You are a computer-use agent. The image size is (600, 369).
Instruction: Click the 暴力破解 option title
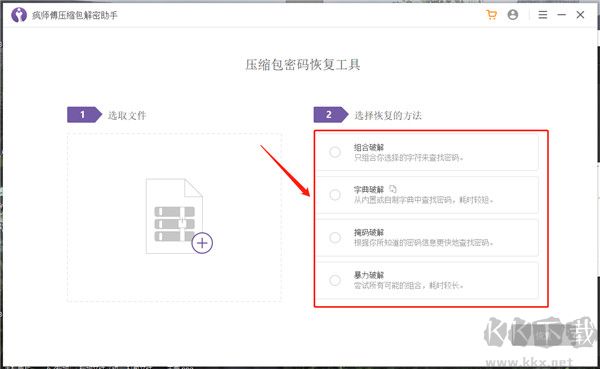point(369,275)
